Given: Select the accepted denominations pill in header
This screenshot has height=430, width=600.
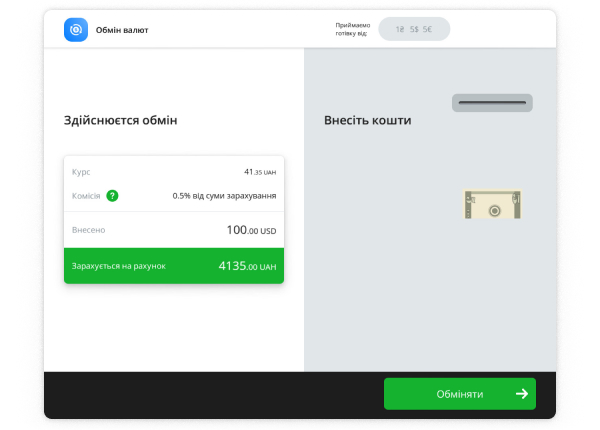Looking at the screenshot, I should (414, 30).
